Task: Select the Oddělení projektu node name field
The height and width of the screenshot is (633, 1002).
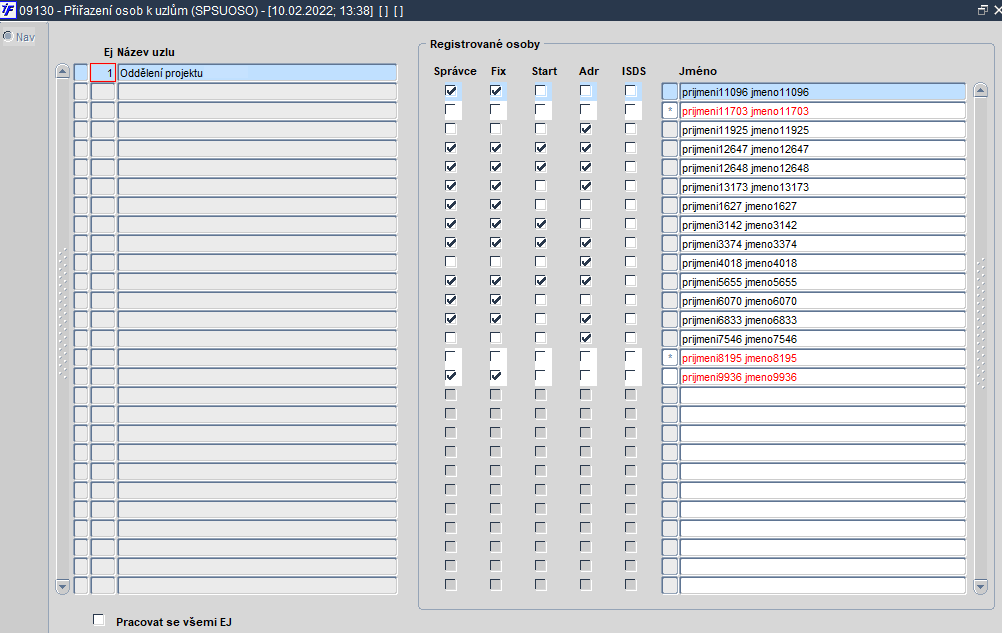Action: [x=258, y=73]
